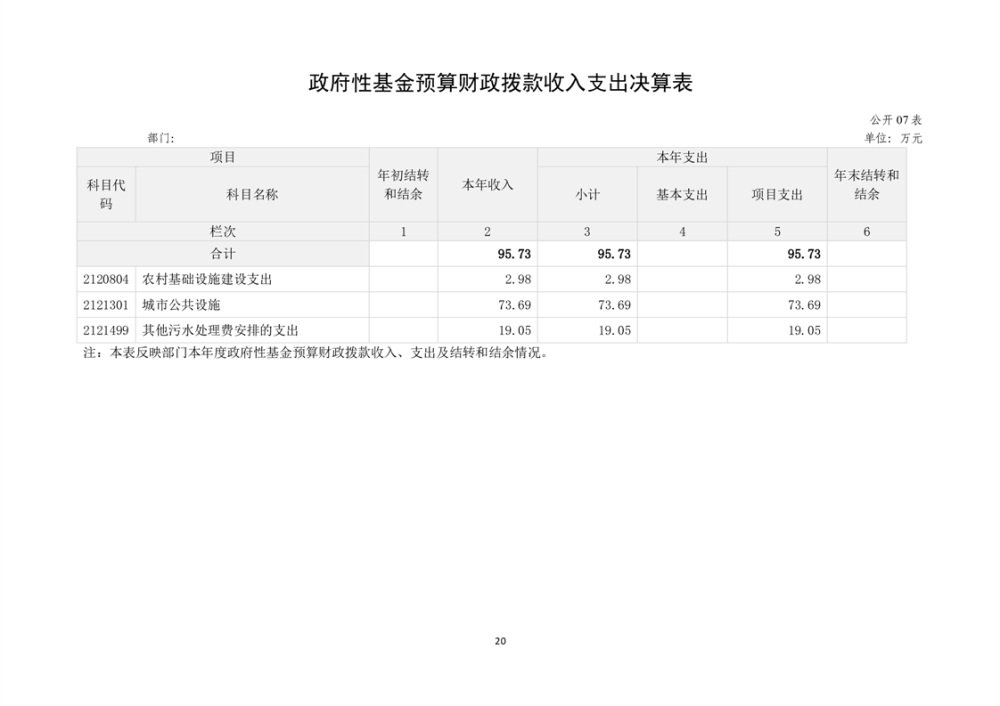1000x706 pixels.
Task: Select the 单位: 万元 text
Action: coord(886,138)
